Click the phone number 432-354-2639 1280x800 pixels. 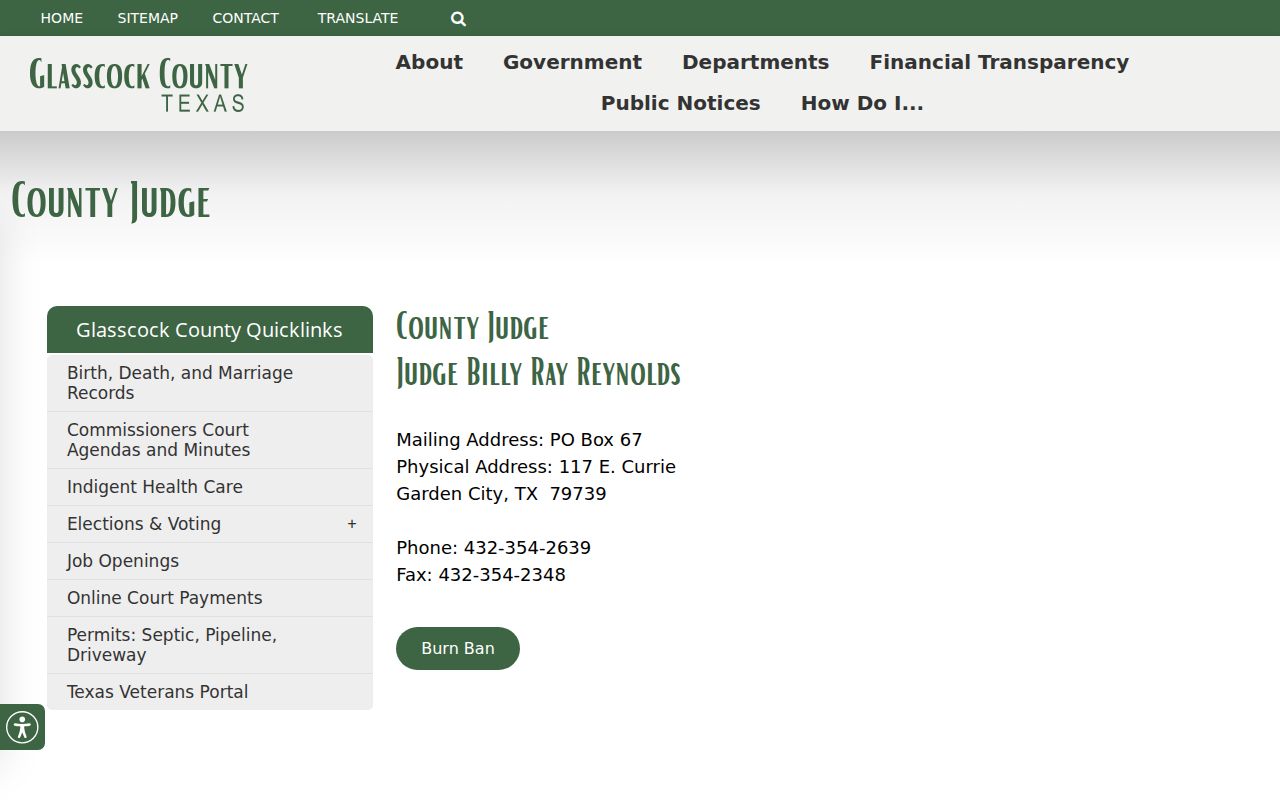click(527, 548)
